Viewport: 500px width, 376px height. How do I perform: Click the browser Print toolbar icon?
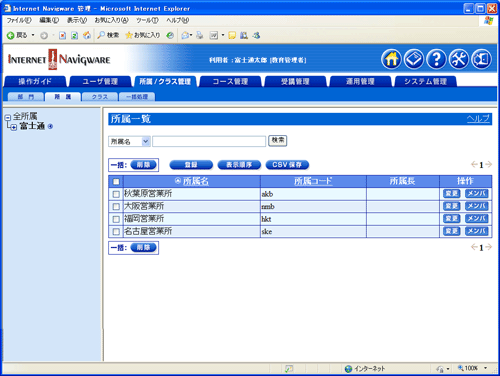[200, 35]
